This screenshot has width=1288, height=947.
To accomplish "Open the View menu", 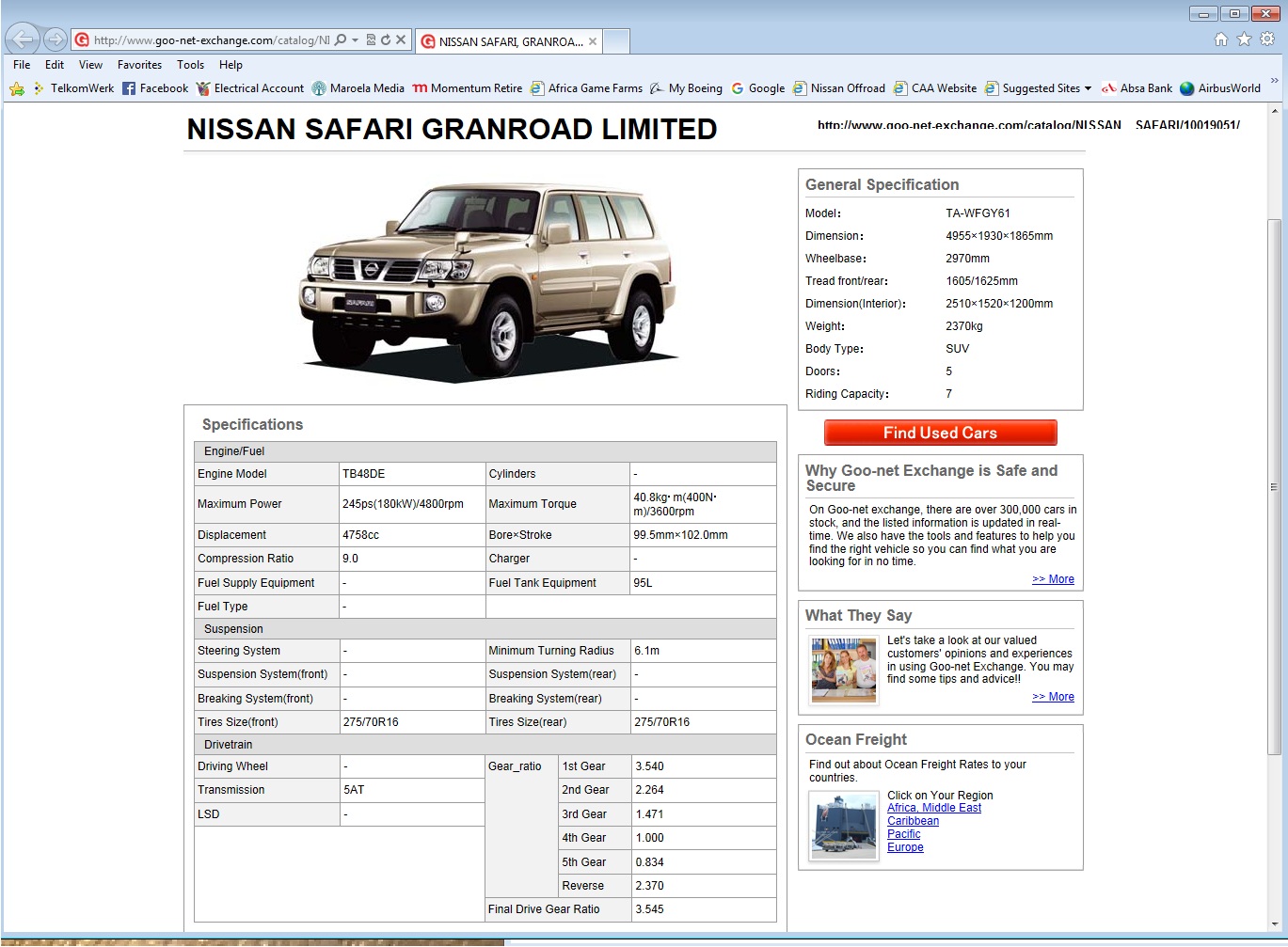I will pyautogui.click(x=90, y=65).
